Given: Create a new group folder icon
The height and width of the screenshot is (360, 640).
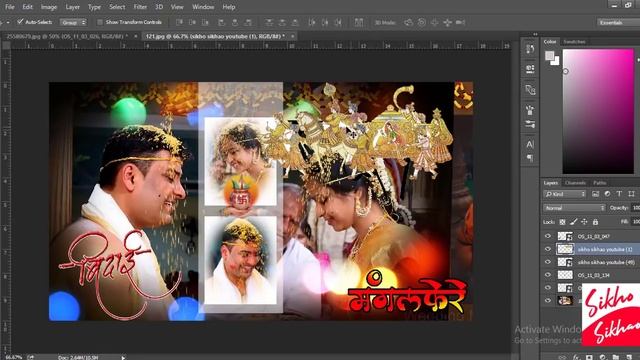Looking at the screenshot, I should (x=616, y=357).
